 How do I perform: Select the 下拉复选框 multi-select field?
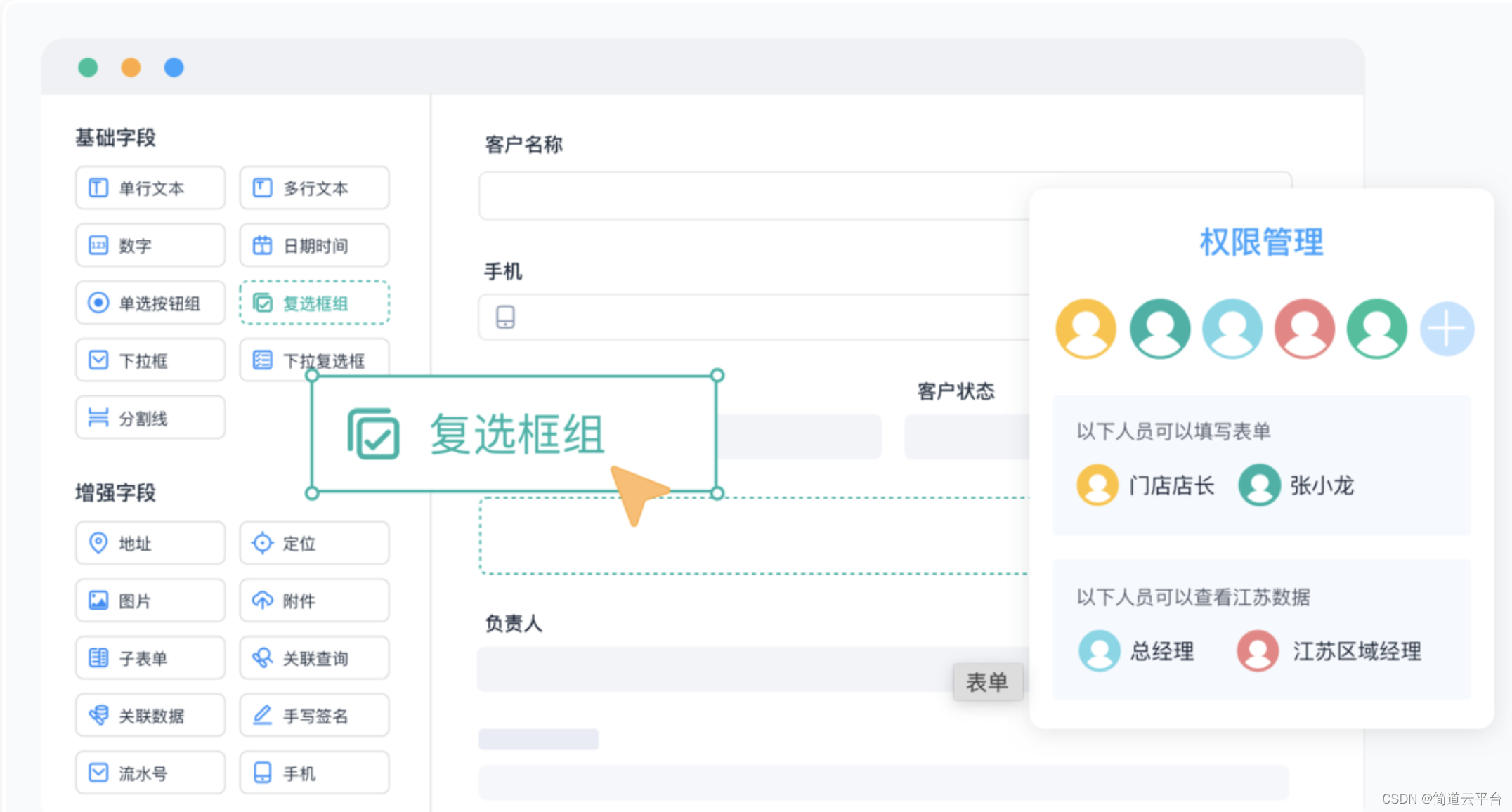click(x=314, y=360)
